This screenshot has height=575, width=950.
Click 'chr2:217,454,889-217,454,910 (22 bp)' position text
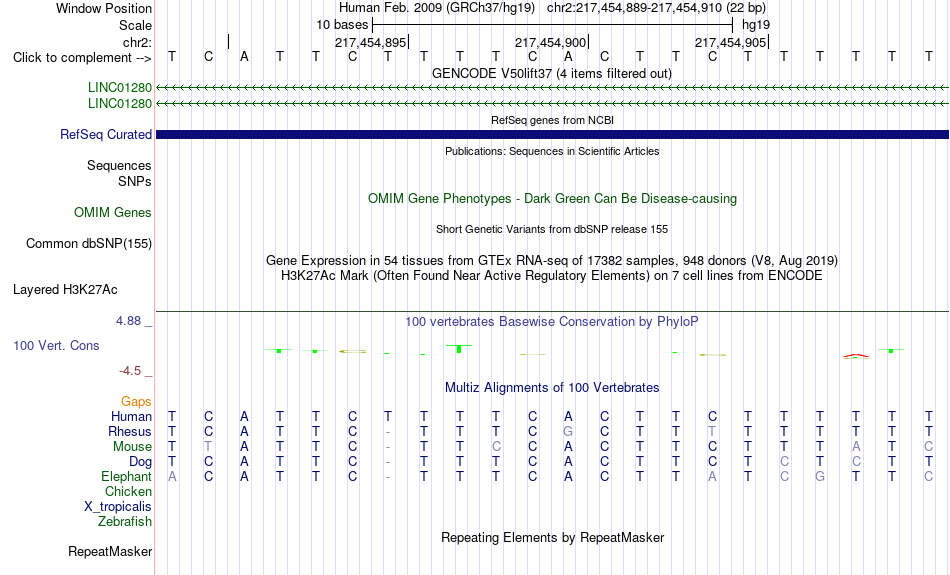pyautogui.click(x=656, y=8)
